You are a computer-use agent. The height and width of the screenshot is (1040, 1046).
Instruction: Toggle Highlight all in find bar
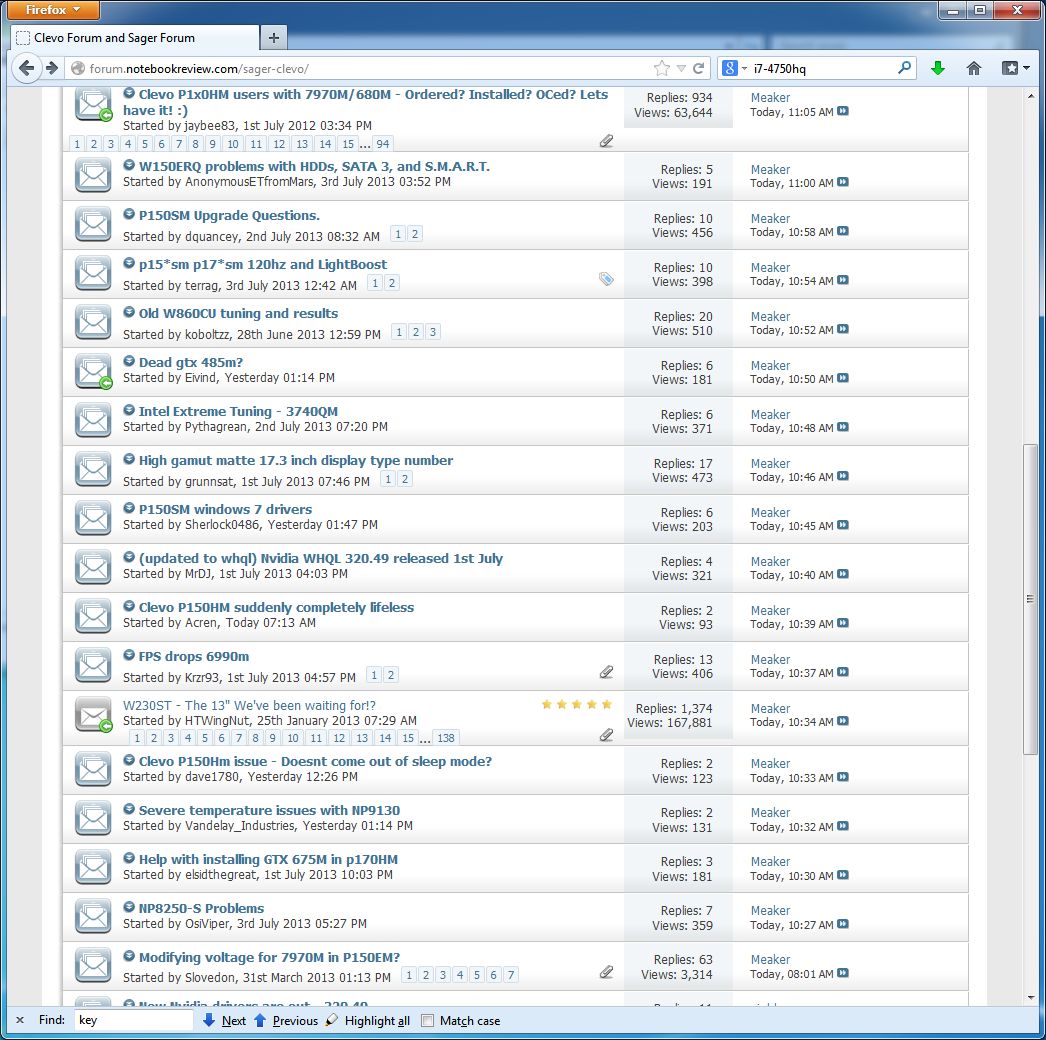[x=368, y=1020]
